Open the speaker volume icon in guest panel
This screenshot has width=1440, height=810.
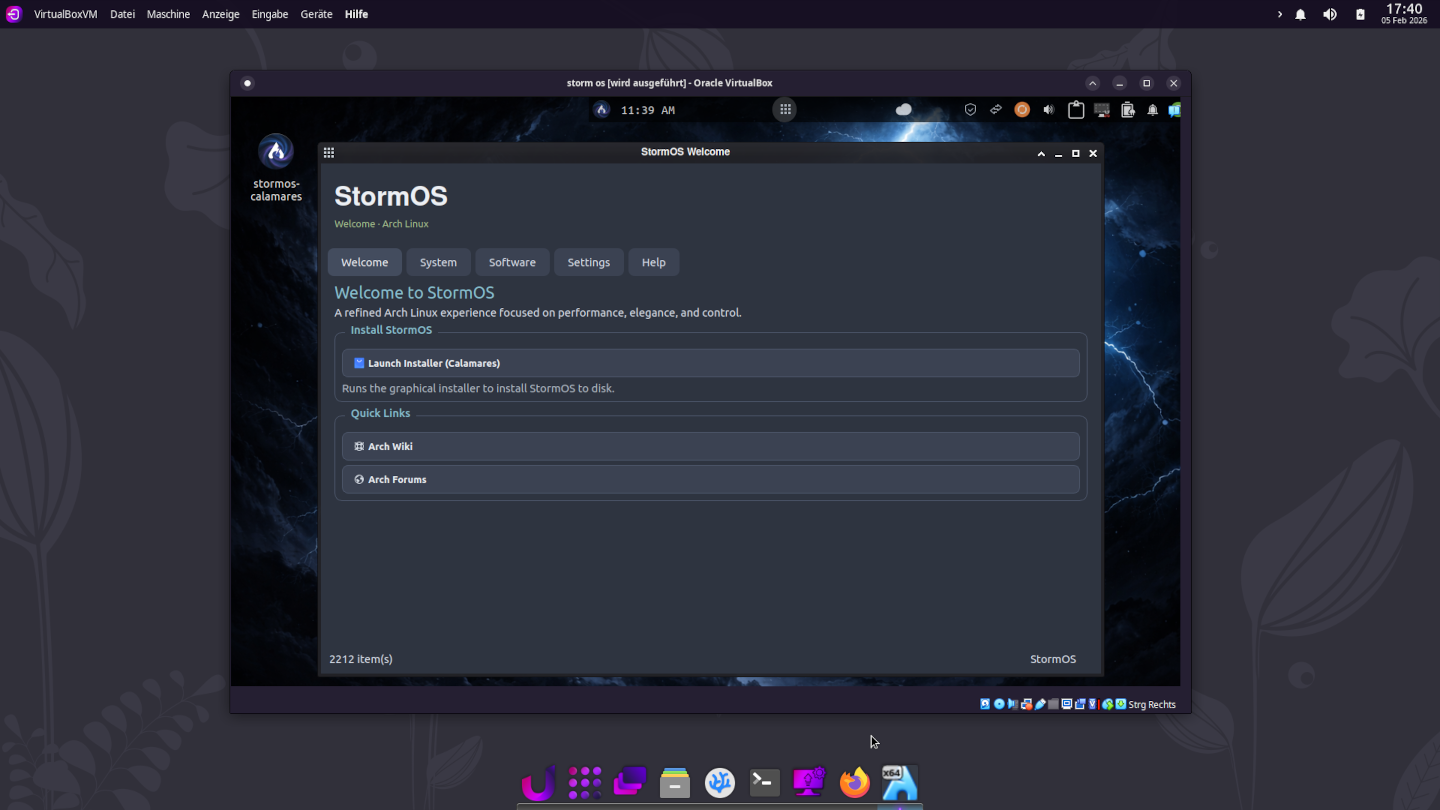pyautogui.click(x=1048, y=110)
